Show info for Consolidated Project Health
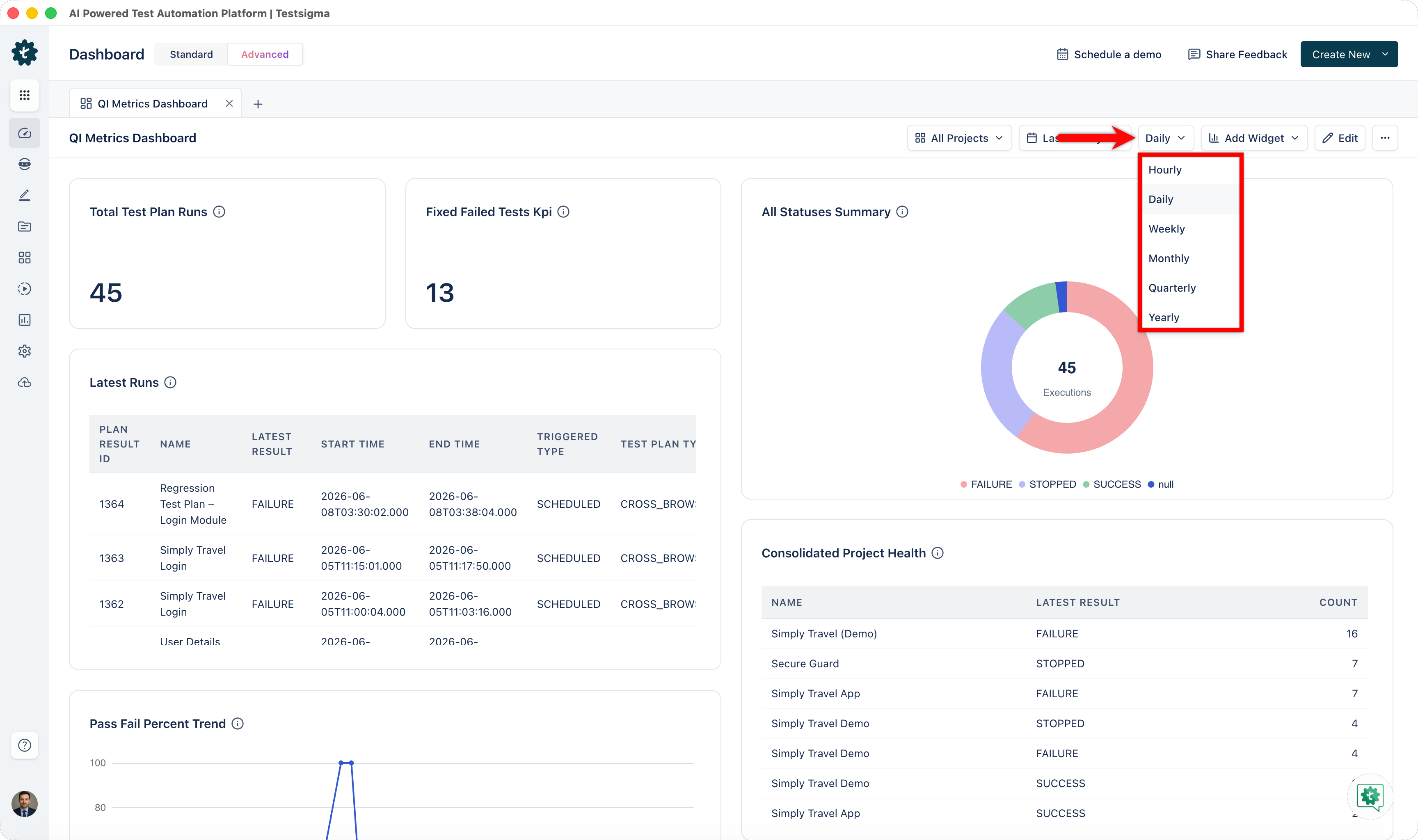The width and height of the screenshot is (1418, 840). coord(938,553)
